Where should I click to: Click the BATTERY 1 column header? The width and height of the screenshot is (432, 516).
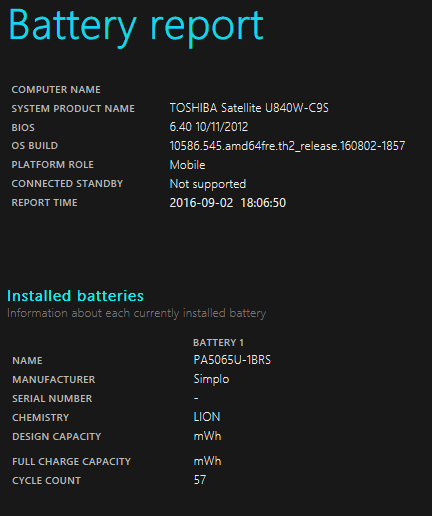click(218, 343)
